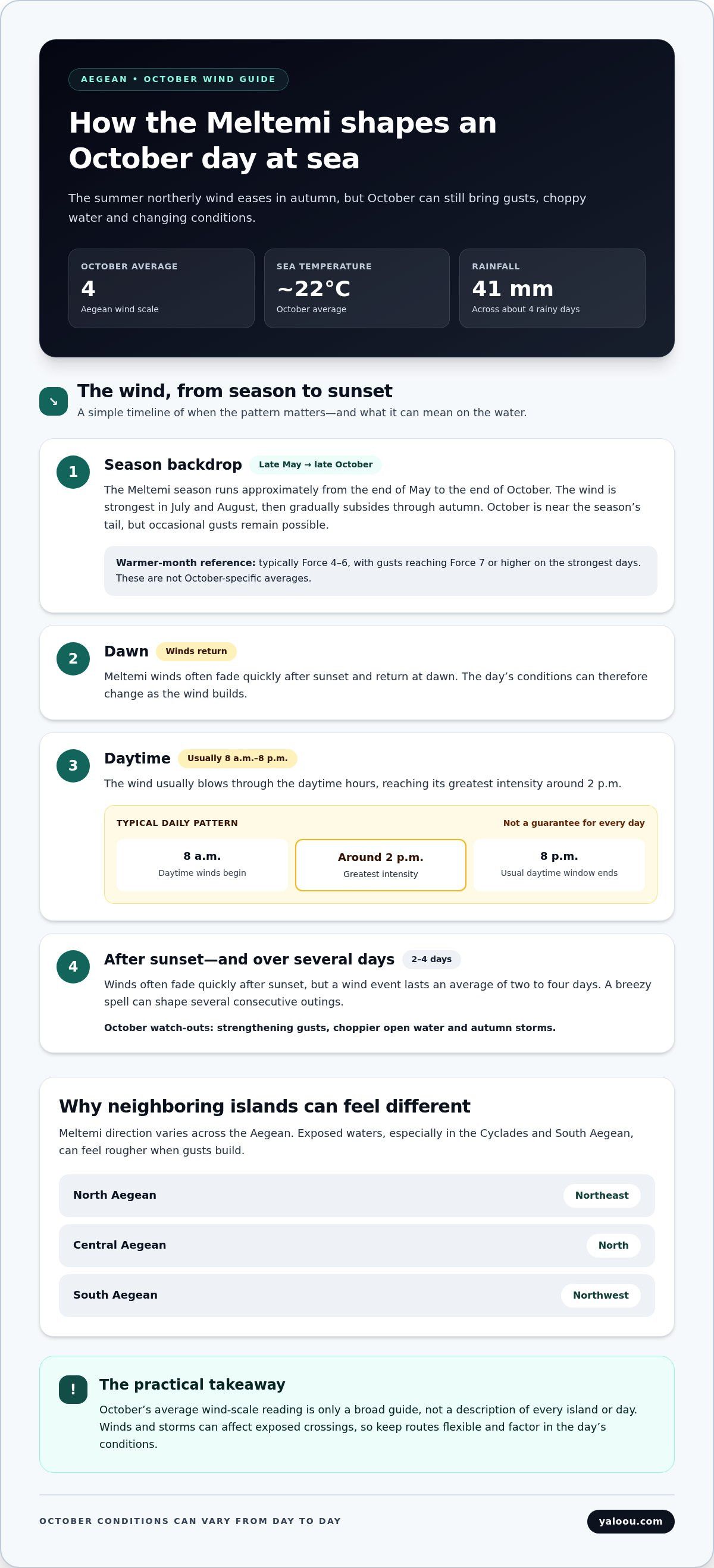Screen dimensions: 714x1568
Task: Select the Rainfall 41 mm card
Action: (552, 288)
